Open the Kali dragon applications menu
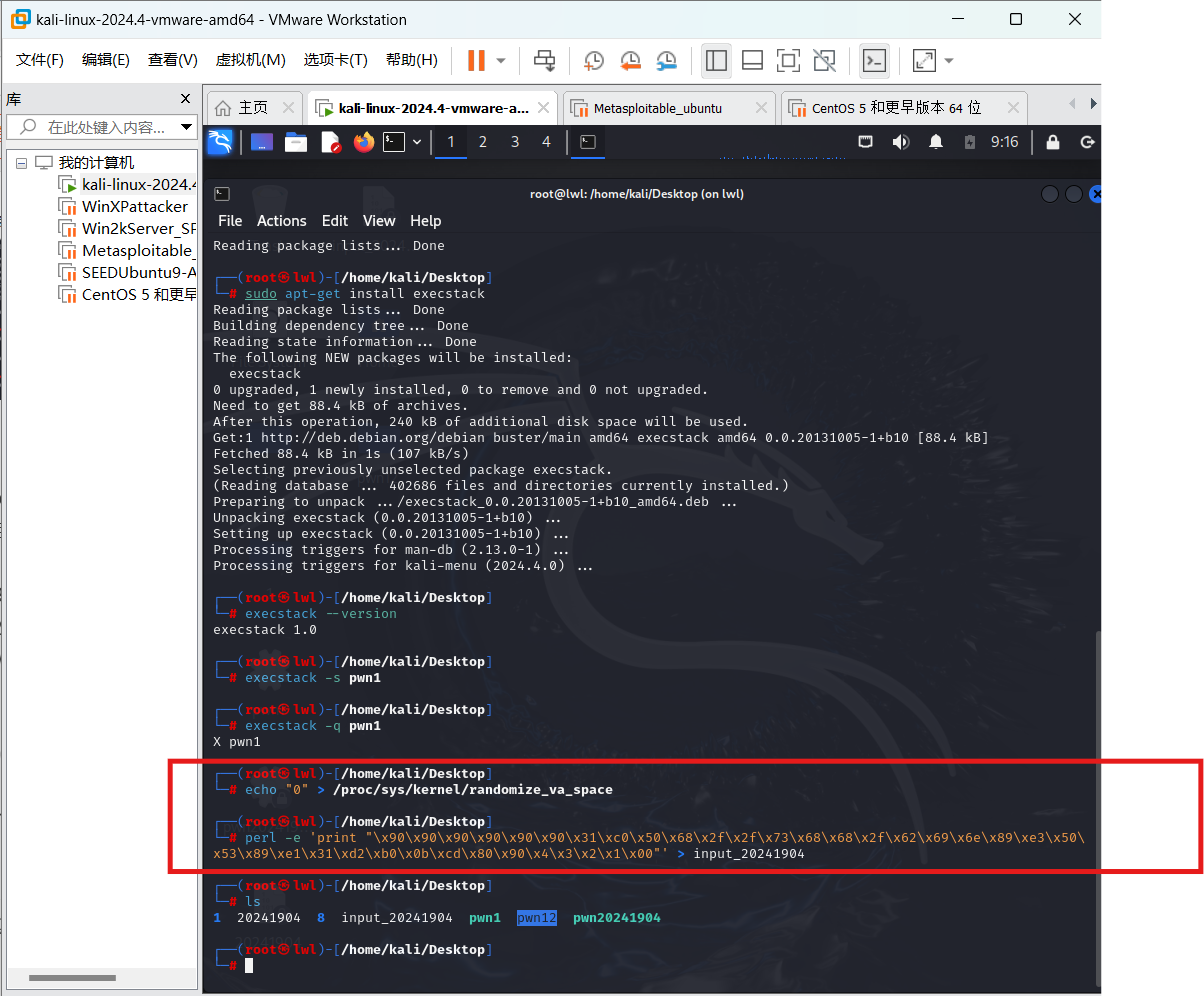Image resolution: width=1204 pixels, height=996 pixels. (220, 142)
